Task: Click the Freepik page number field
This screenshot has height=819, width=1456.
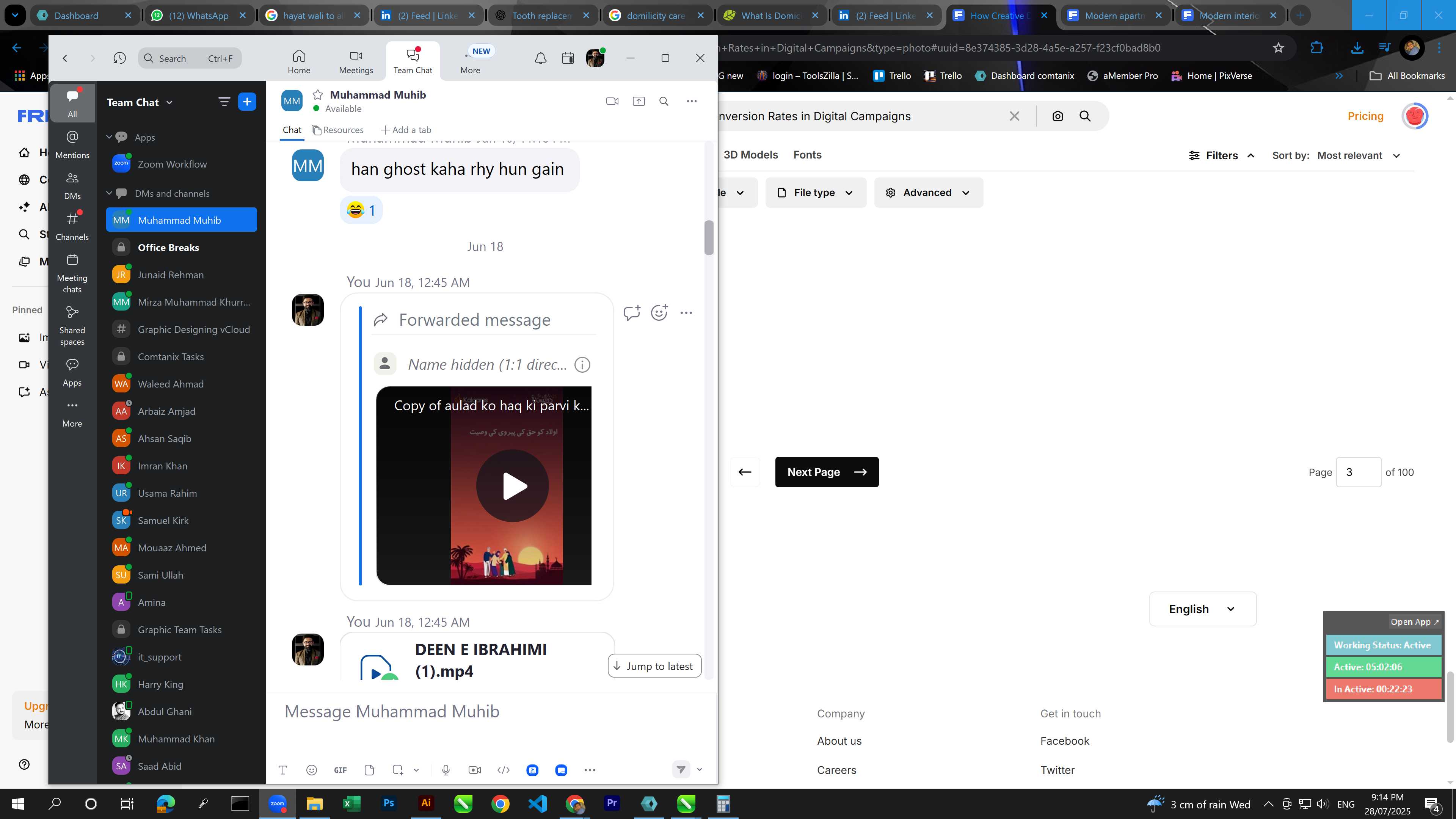Action: (x=1358, y=472)
